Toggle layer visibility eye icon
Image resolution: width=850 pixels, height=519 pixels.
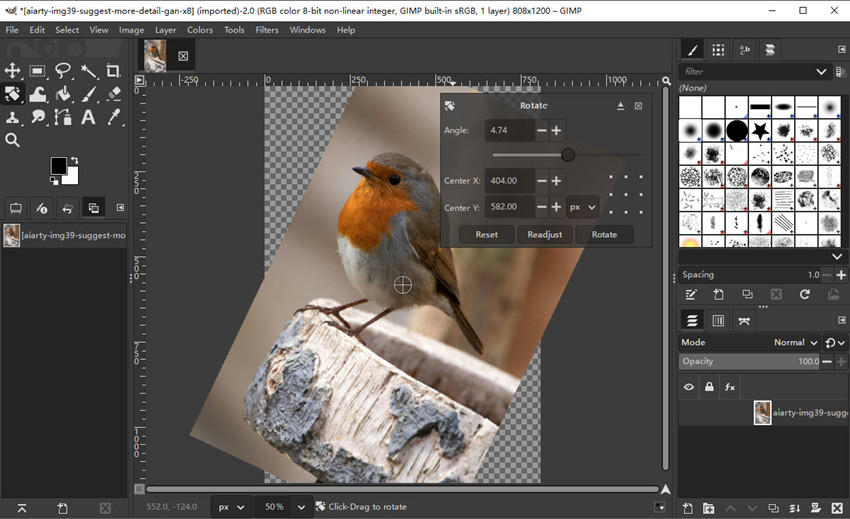688,387
